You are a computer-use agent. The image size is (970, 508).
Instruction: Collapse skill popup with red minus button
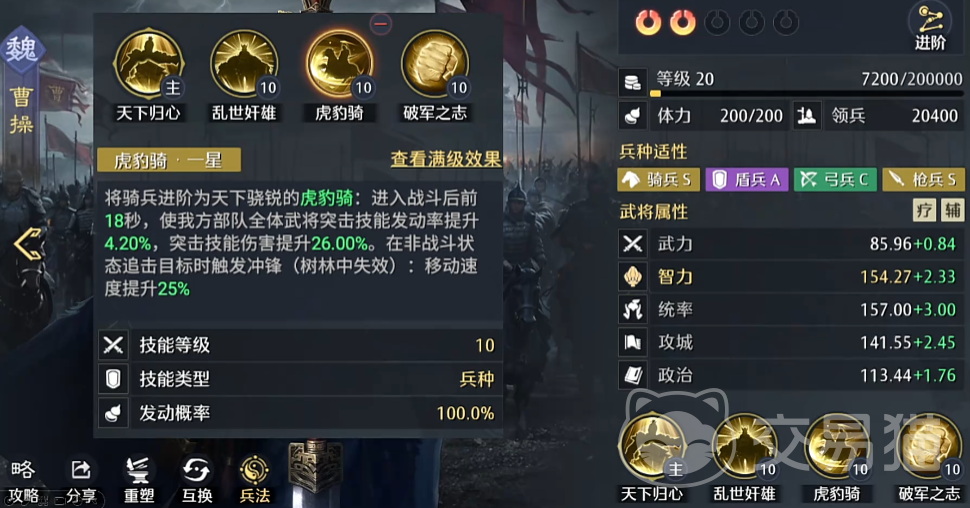tap(380, 24)
